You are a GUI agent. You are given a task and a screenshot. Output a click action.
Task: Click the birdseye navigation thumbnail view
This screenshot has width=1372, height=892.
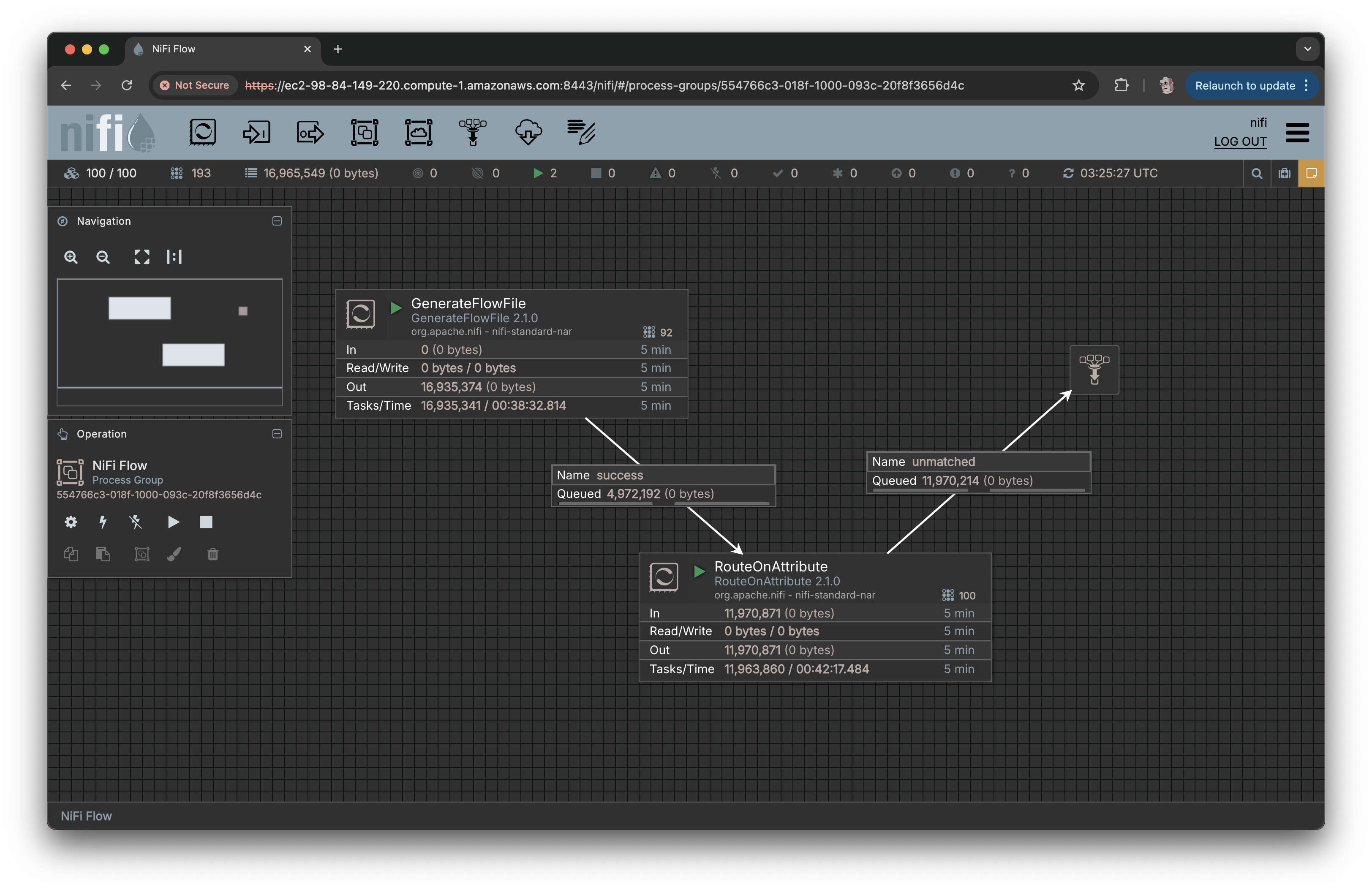[169, 333]
